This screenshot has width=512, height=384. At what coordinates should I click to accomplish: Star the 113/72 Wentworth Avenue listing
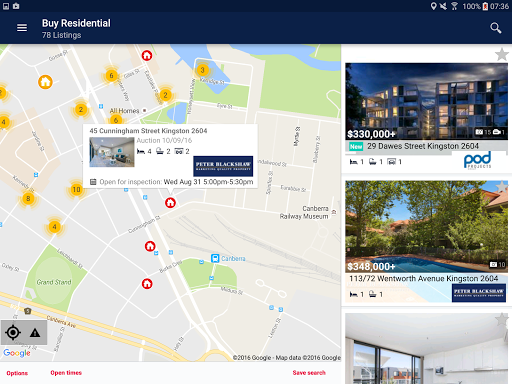click(x=502, y=187)
